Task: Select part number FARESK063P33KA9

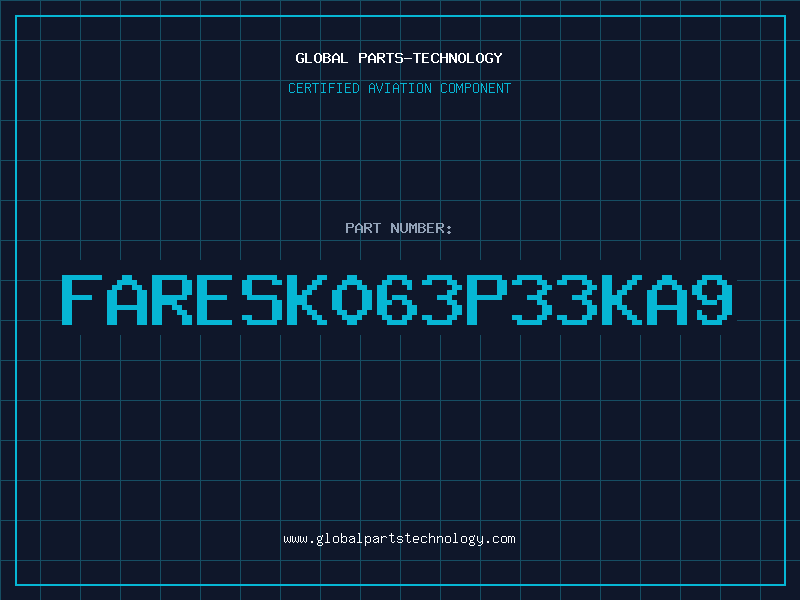Action: point(398,300)
